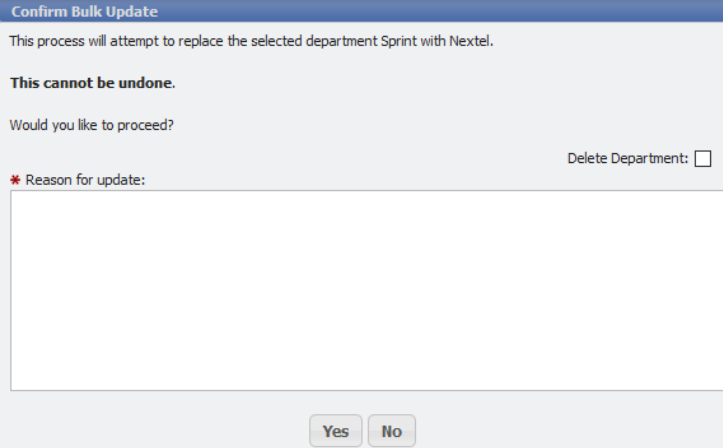
Task: Click the word "Update" in the dialog title
Action: (x=132, y=12)
